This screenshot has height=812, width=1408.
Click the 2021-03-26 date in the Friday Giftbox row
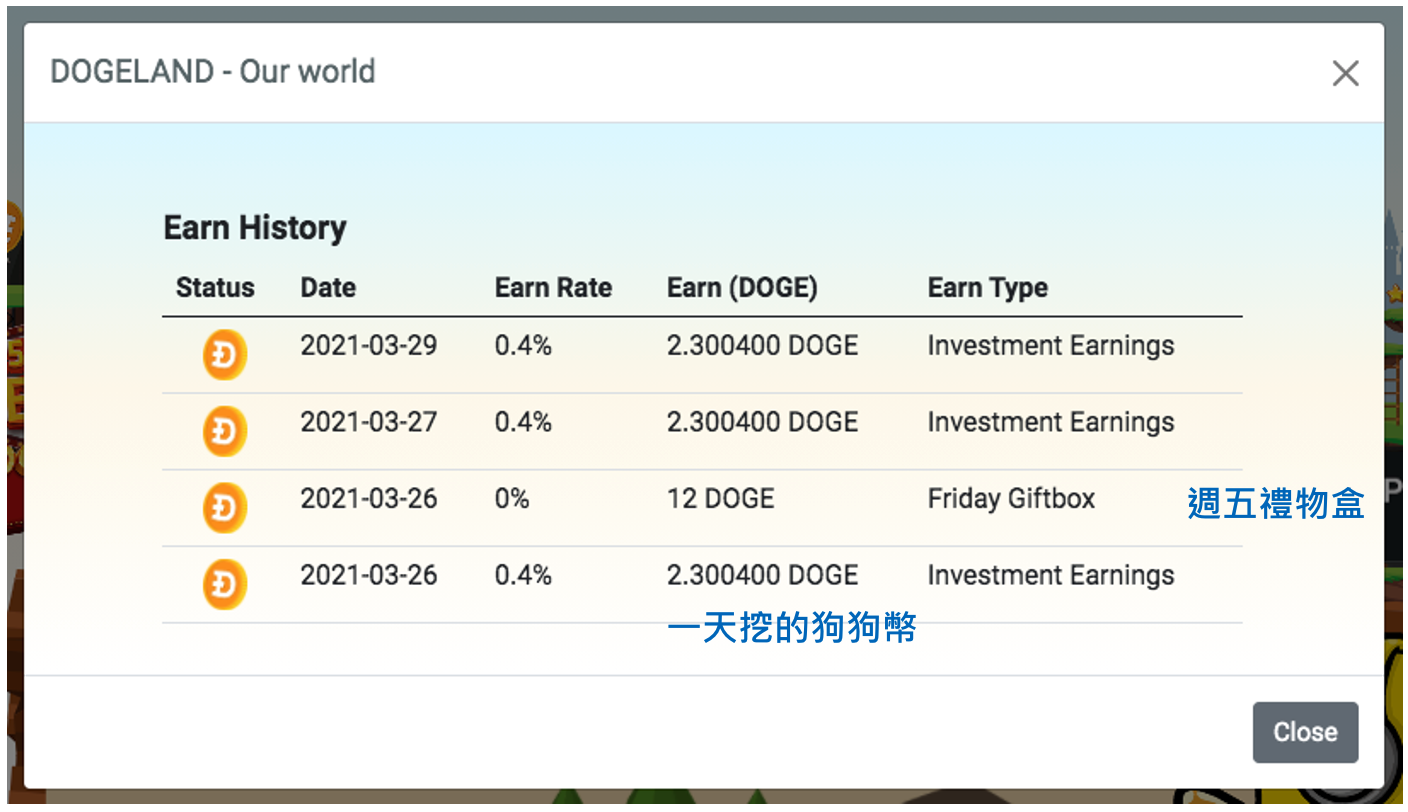pos(369,498)
